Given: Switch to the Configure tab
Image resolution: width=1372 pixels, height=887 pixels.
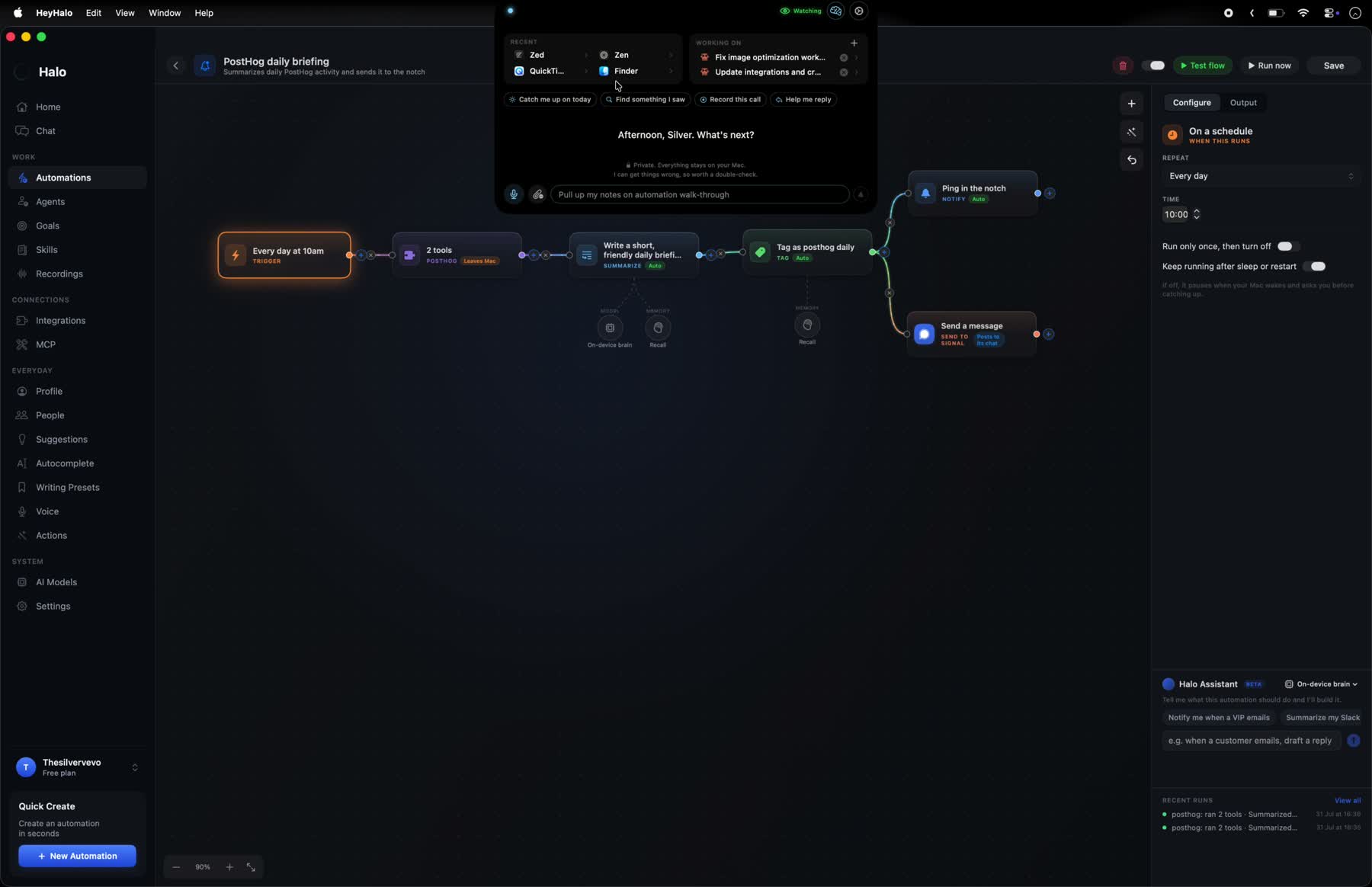Looking at the screenshot, I should point(1191,103).
